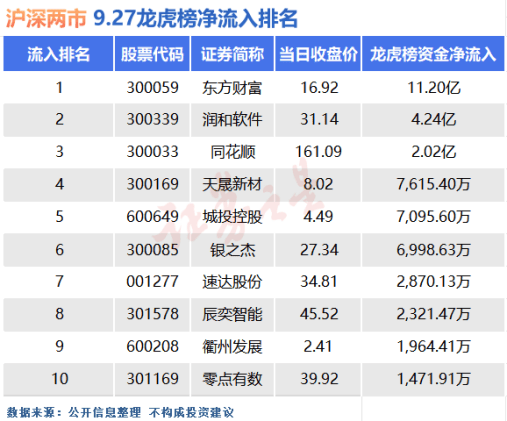Image resolution: width=507 pixels, height=421 pixels.
Task: Select stock code 300033
Action: 153,152
